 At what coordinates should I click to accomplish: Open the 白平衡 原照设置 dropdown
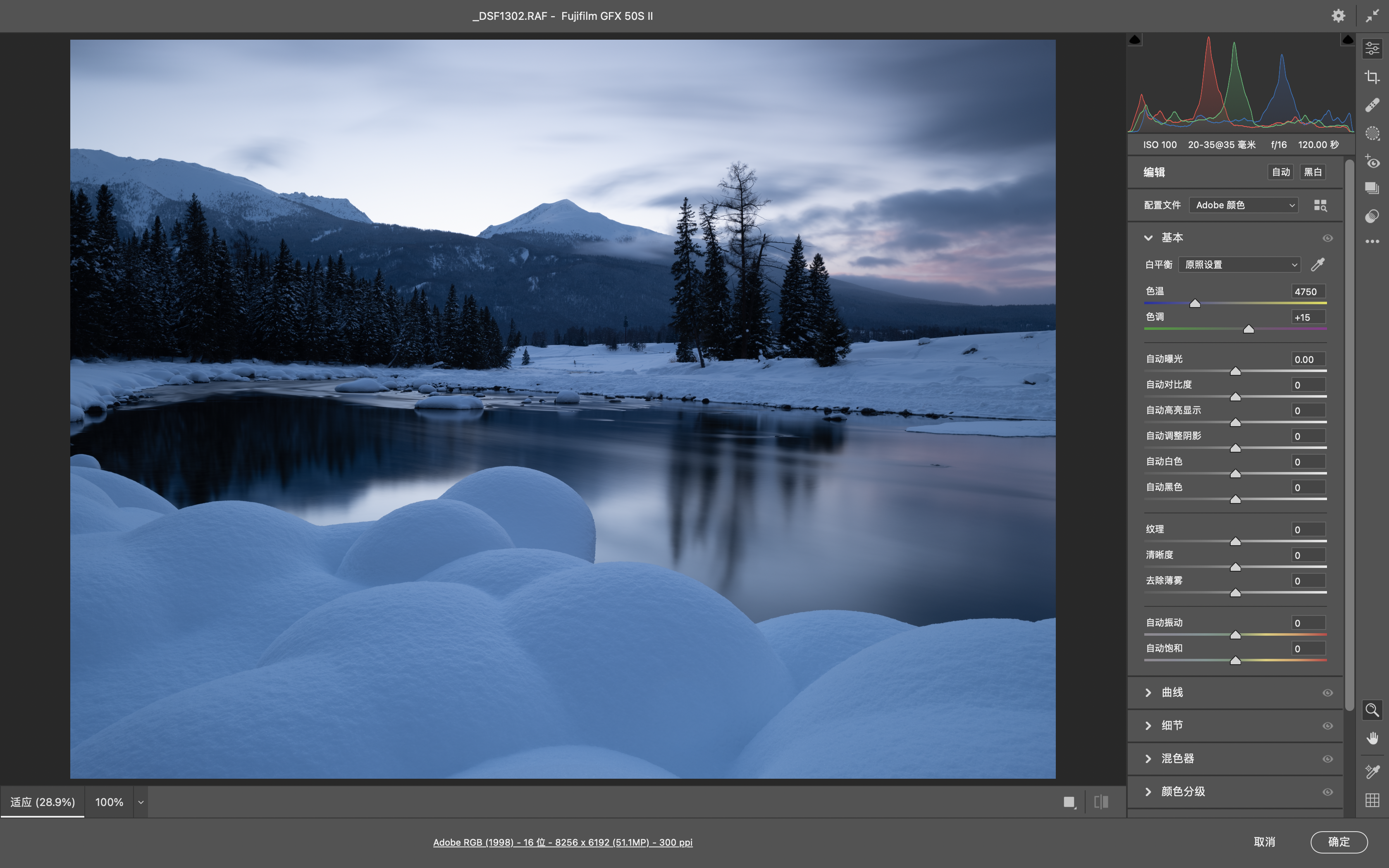coord(1240,265)
